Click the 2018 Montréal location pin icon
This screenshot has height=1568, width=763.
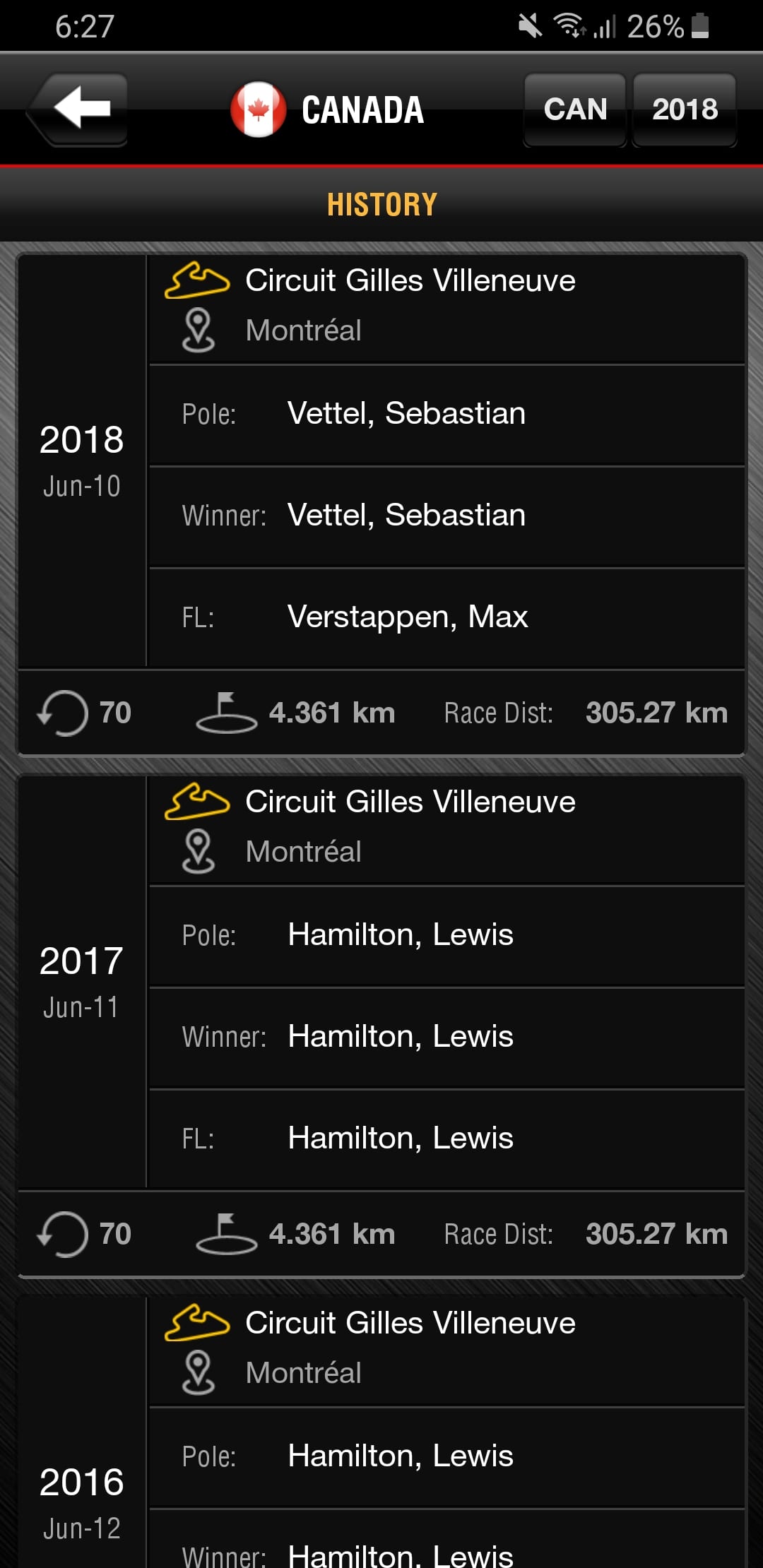198,330
